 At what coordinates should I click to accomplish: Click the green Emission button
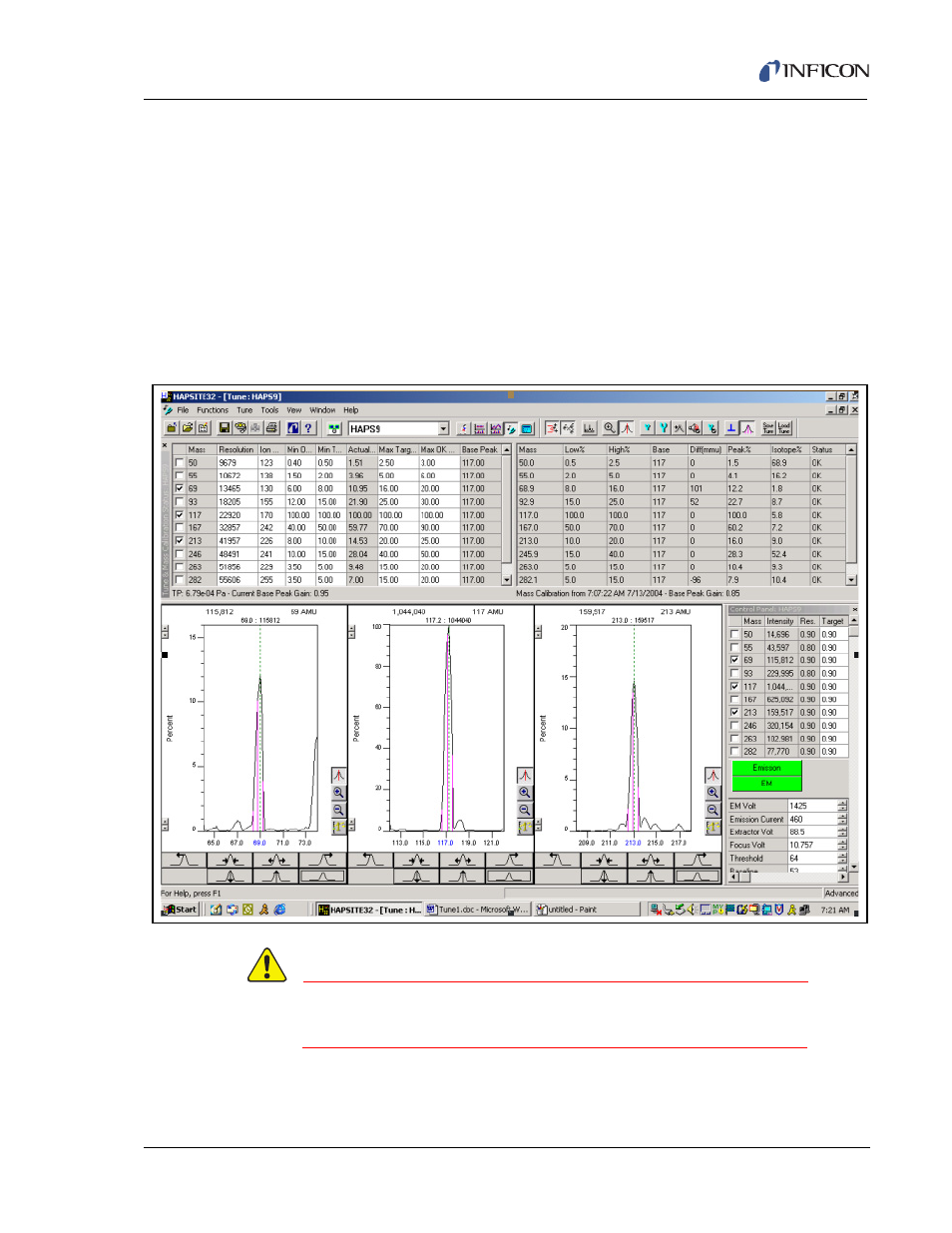[x=766, y=768]
